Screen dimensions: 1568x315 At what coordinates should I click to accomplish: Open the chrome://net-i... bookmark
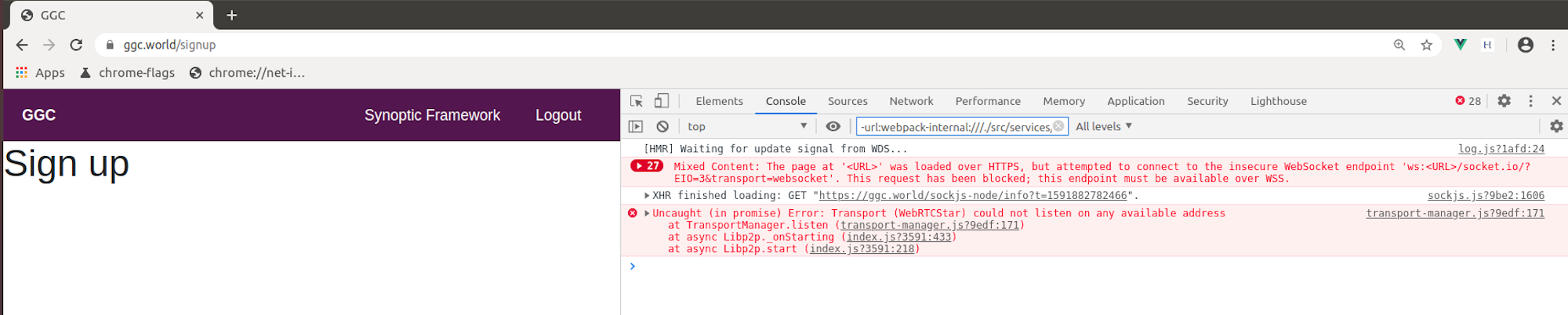pos(246,72)
